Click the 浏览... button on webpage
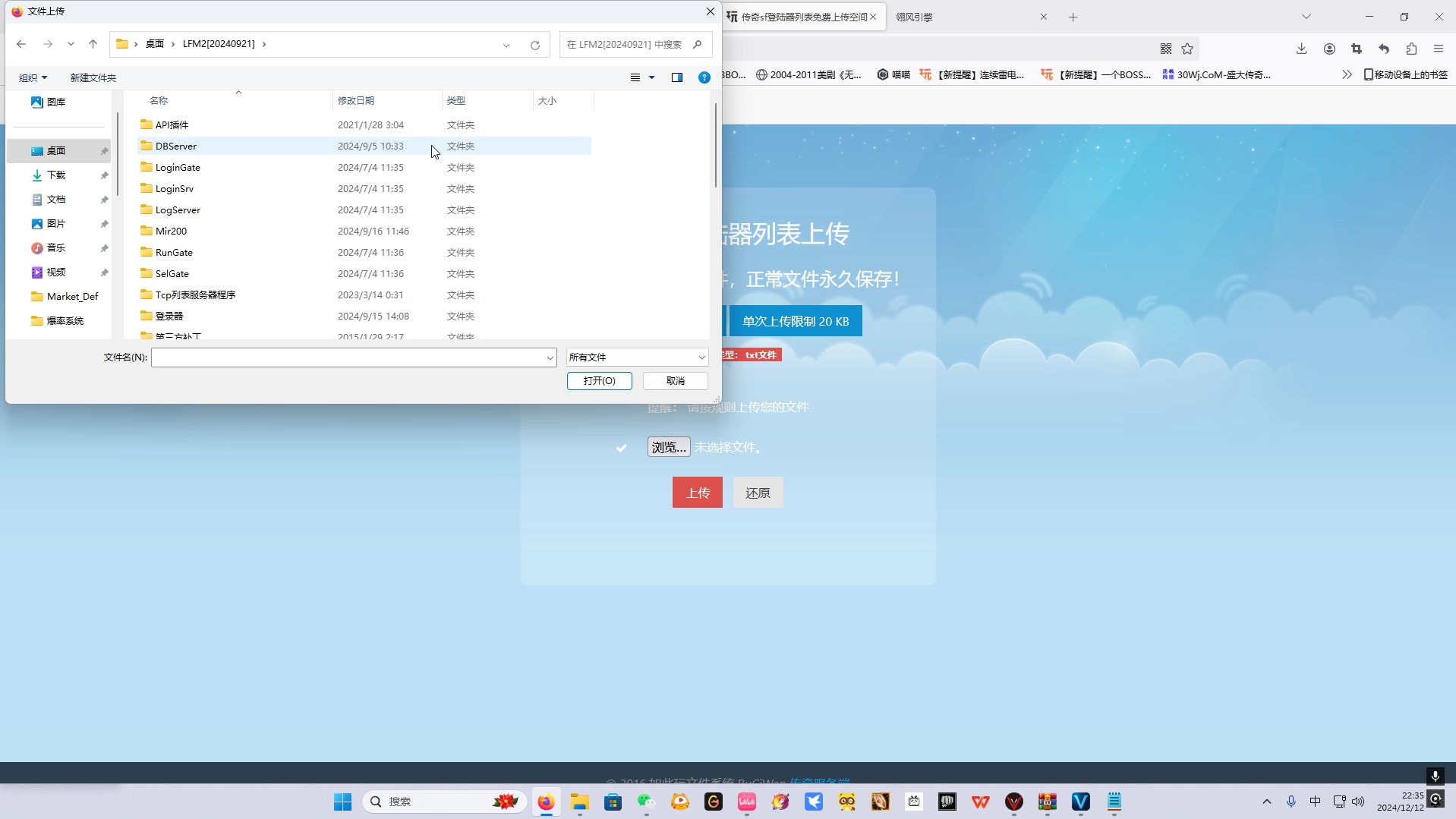This screenshot has width=1456, height=819. (668, 447)
